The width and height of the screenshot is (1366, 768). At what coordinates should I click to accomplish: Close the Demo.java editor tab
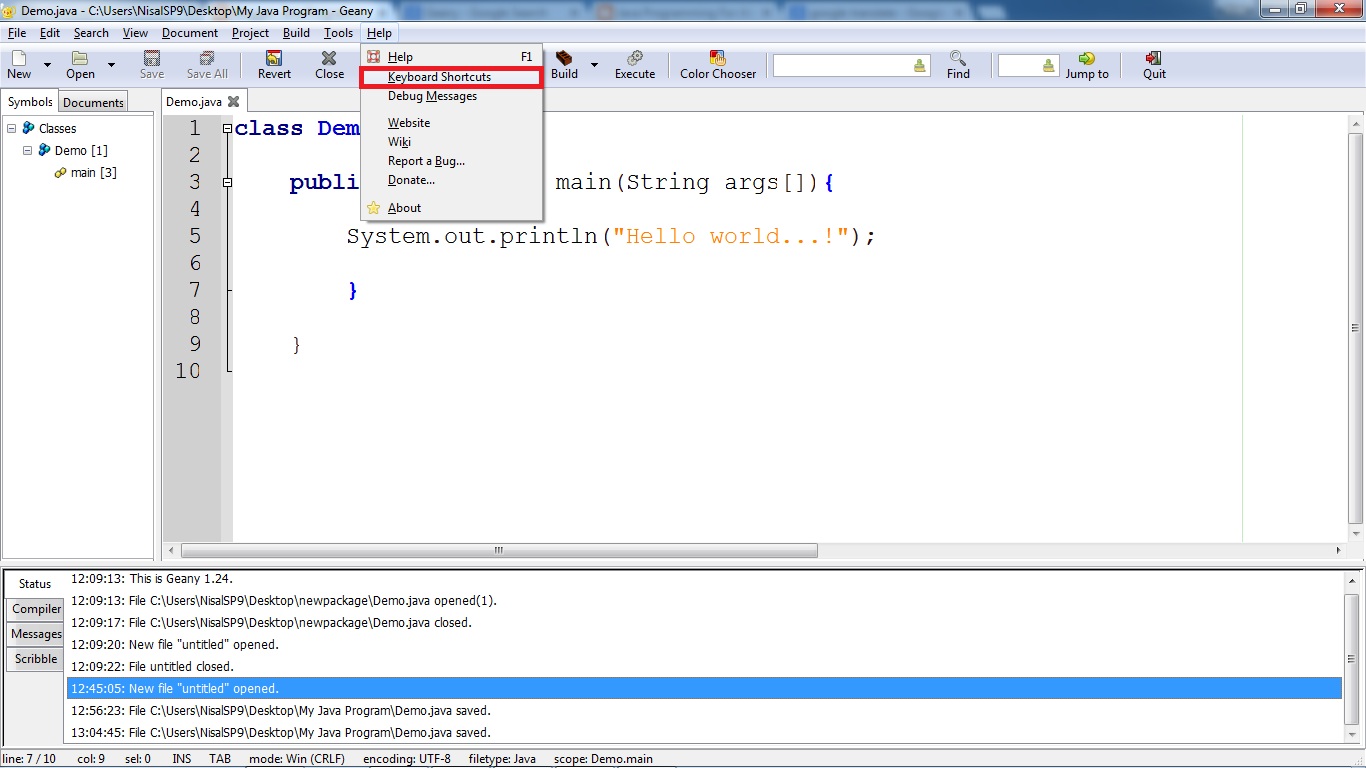point(235,101)
